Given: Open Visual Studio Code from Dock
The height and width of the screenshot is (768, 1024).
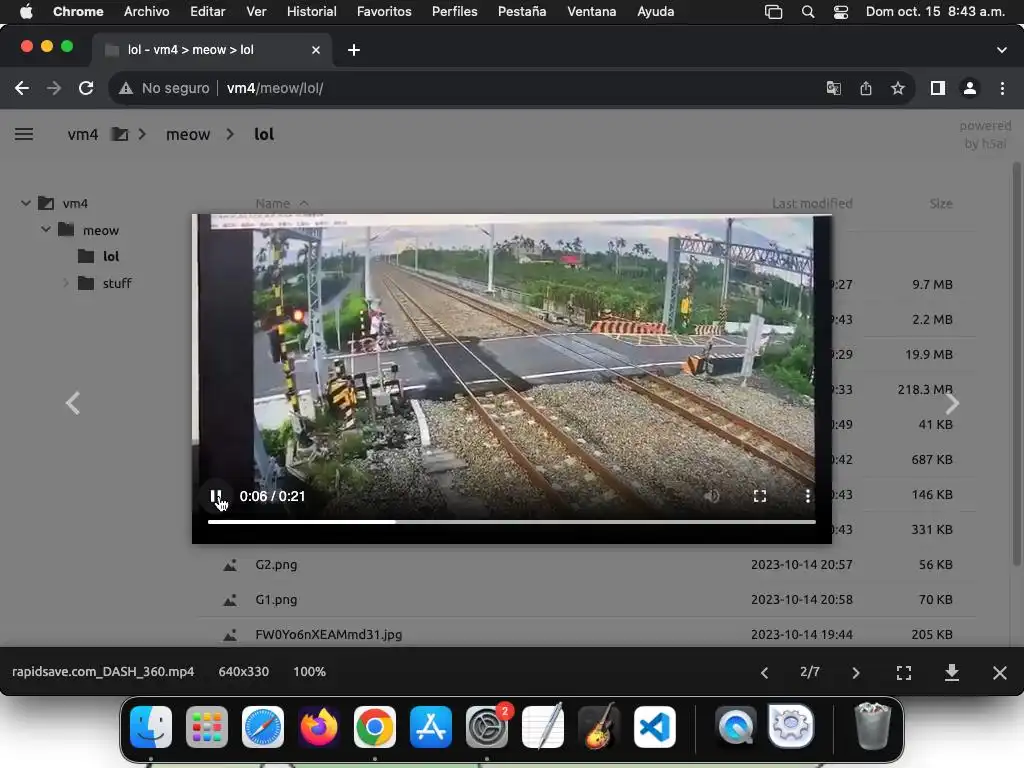Looking at the screenshot, I should pos(654,726).
